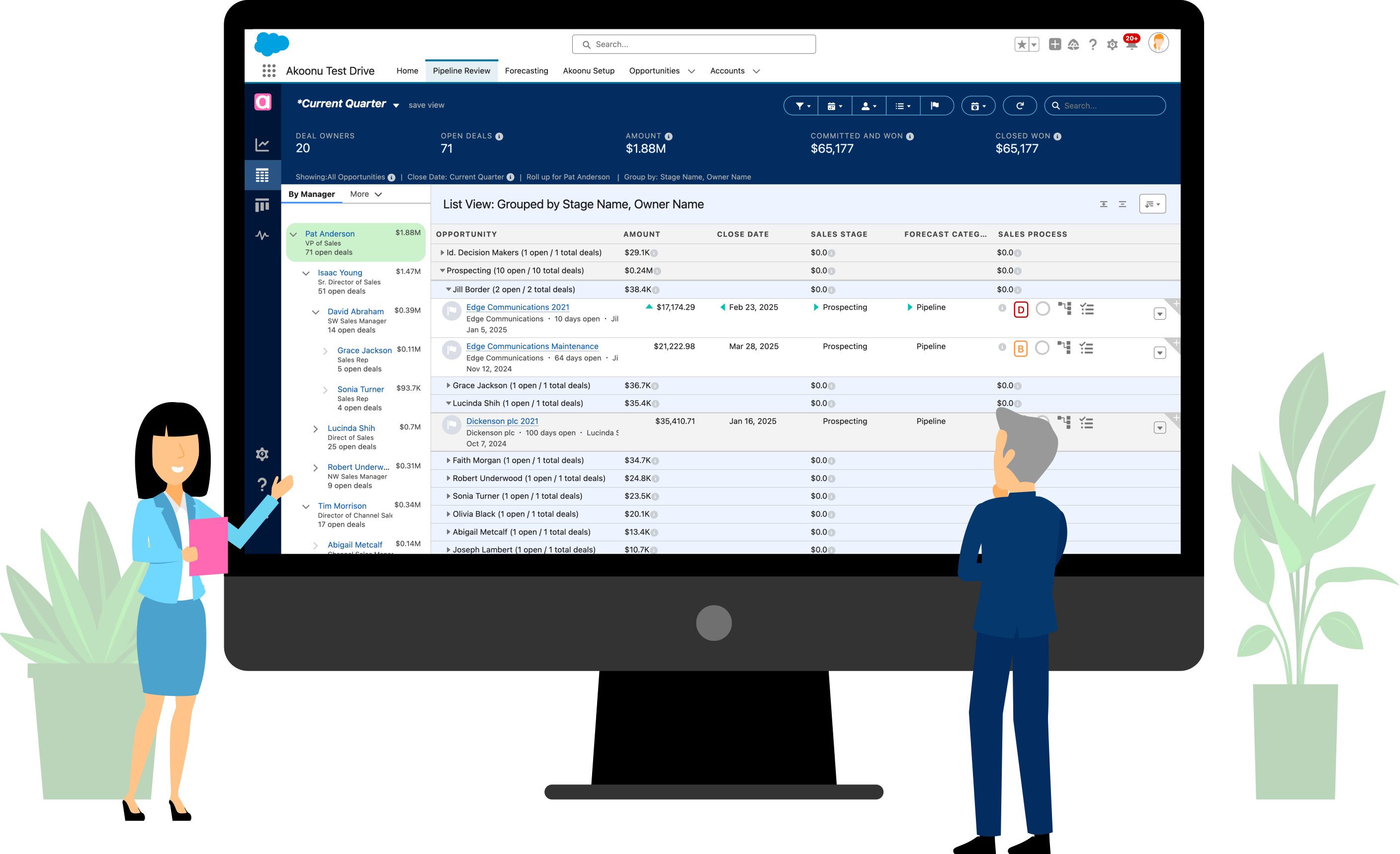This screenshot has height=854, width=1400.
Task: Switch to the Forecasting tab
Action: 526,71
